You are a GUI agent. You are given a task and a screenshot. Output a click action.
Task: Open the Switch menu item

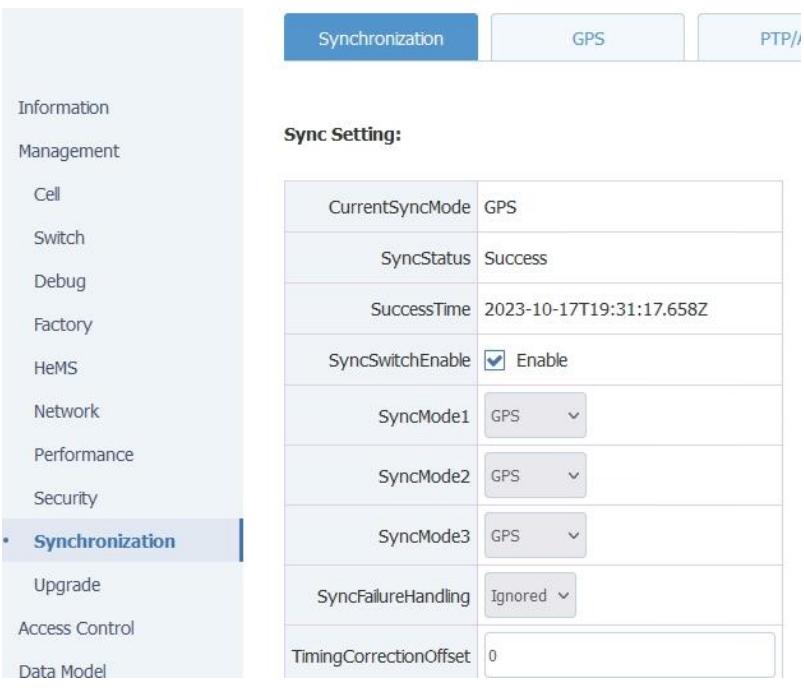[59, 238]
